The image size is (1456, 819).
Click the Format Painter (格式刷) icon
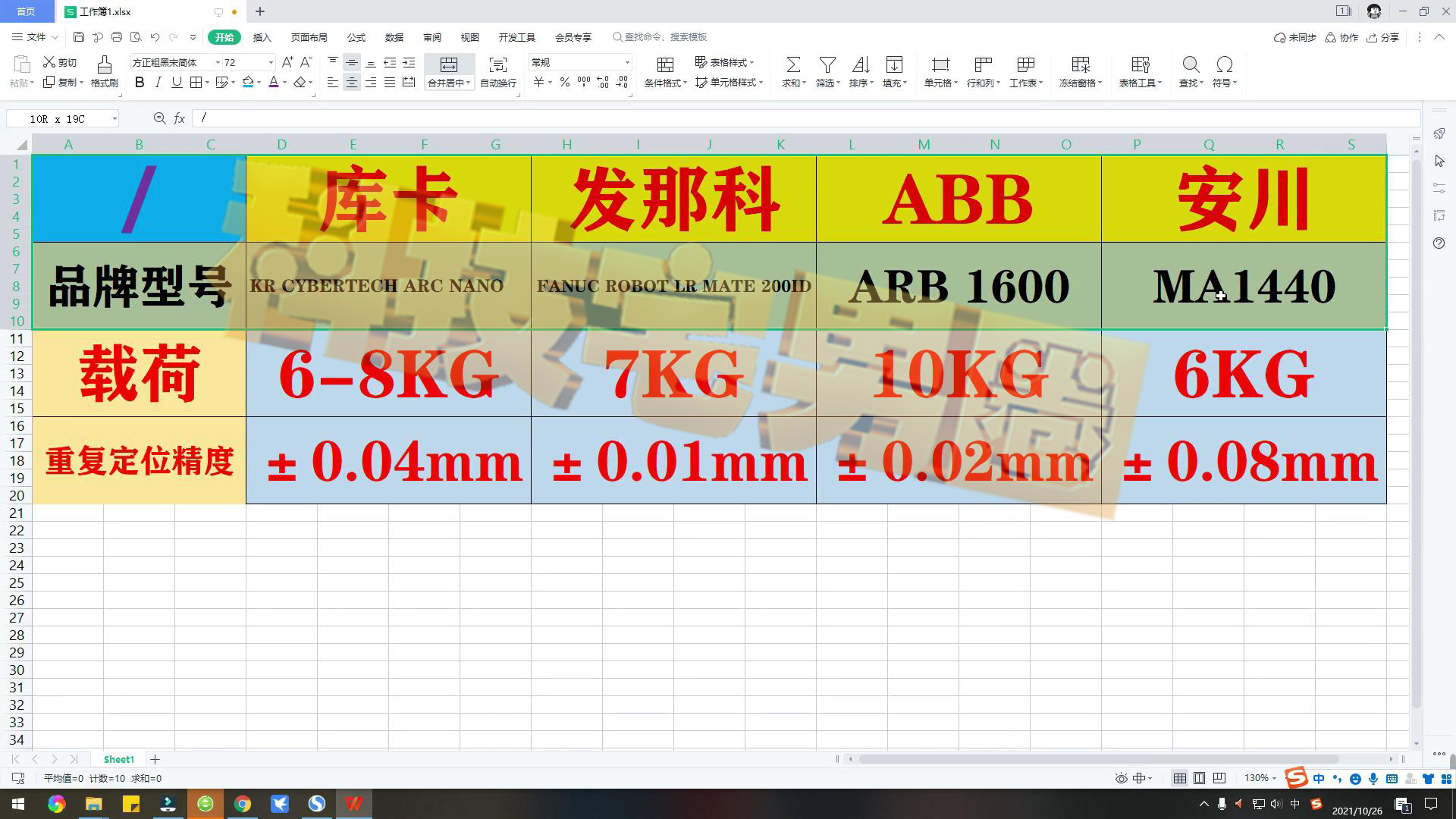click(104, 64)
